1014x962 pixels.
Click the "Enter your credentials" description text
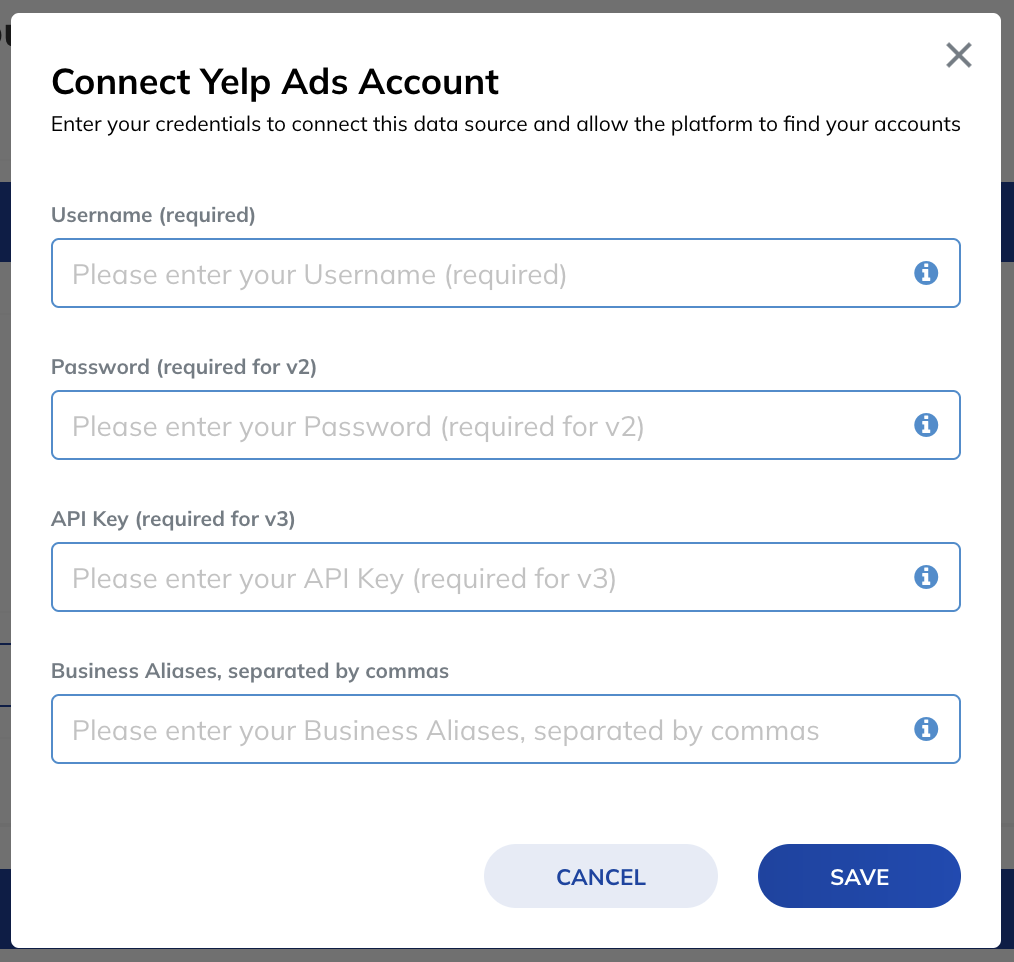[506, 123]
